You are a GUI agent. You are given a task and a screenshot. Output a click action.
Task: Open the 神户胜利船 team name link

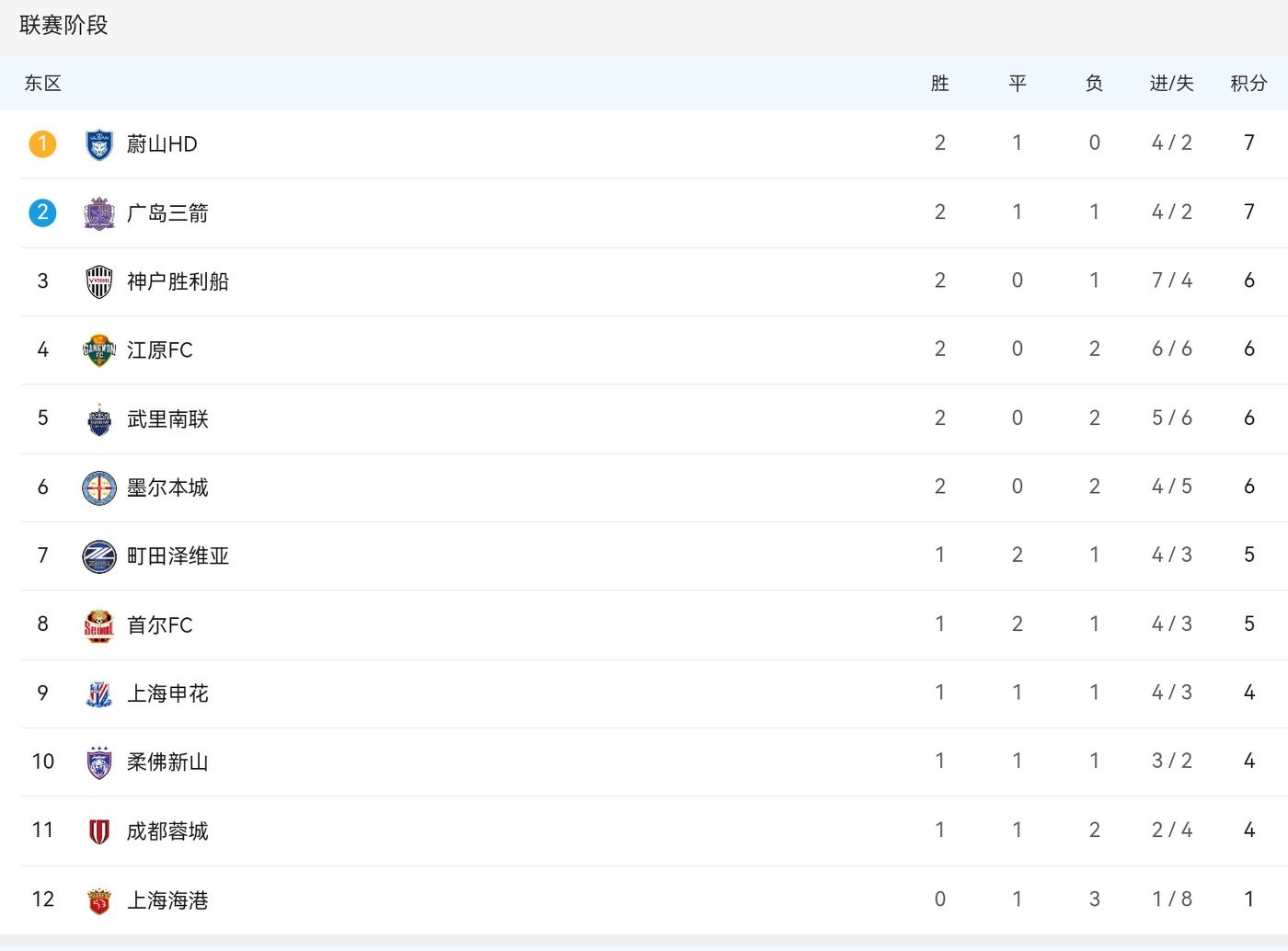[178, 281]
